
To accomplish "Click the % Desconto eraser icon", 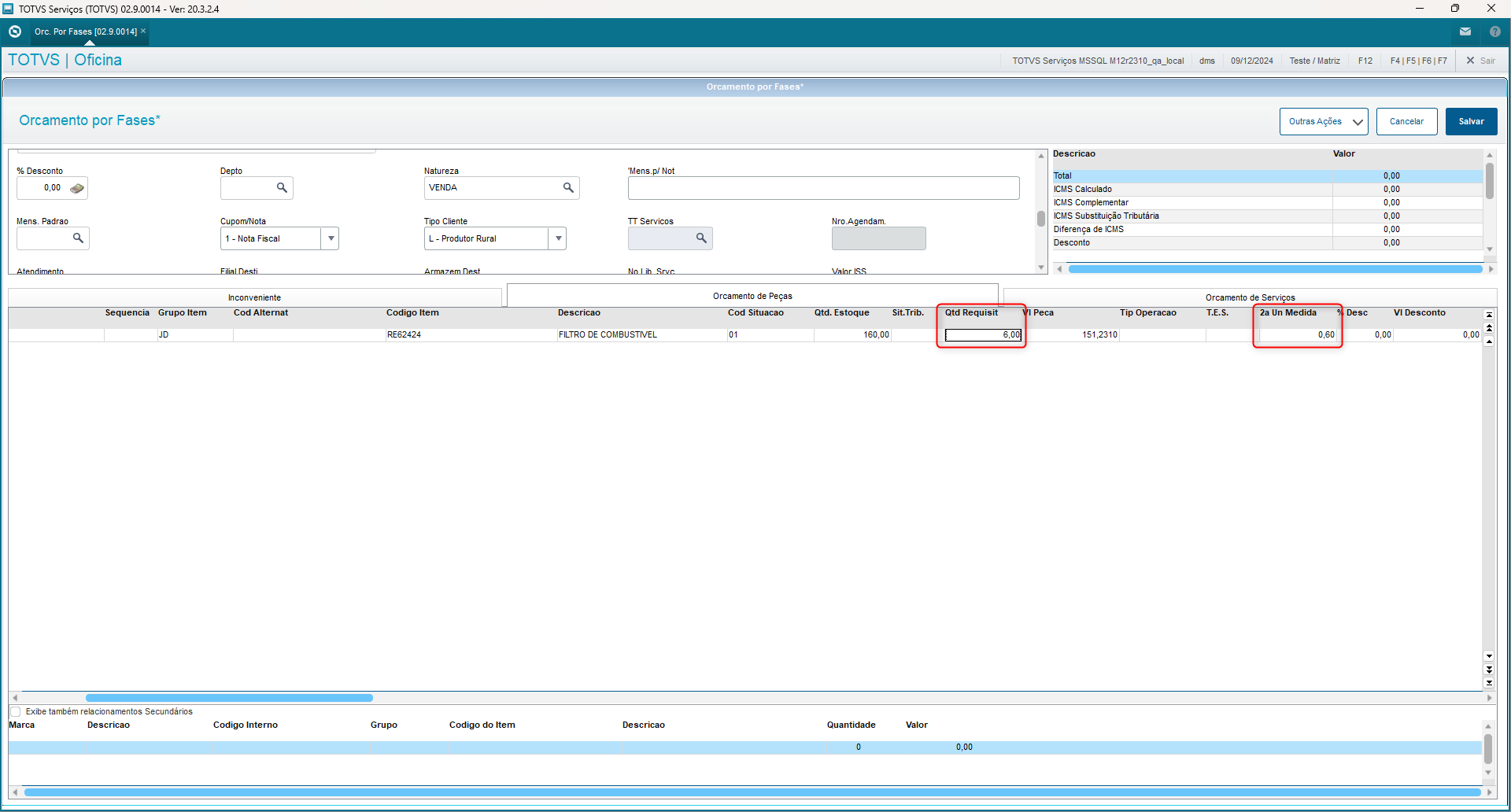I will [77, 188].
